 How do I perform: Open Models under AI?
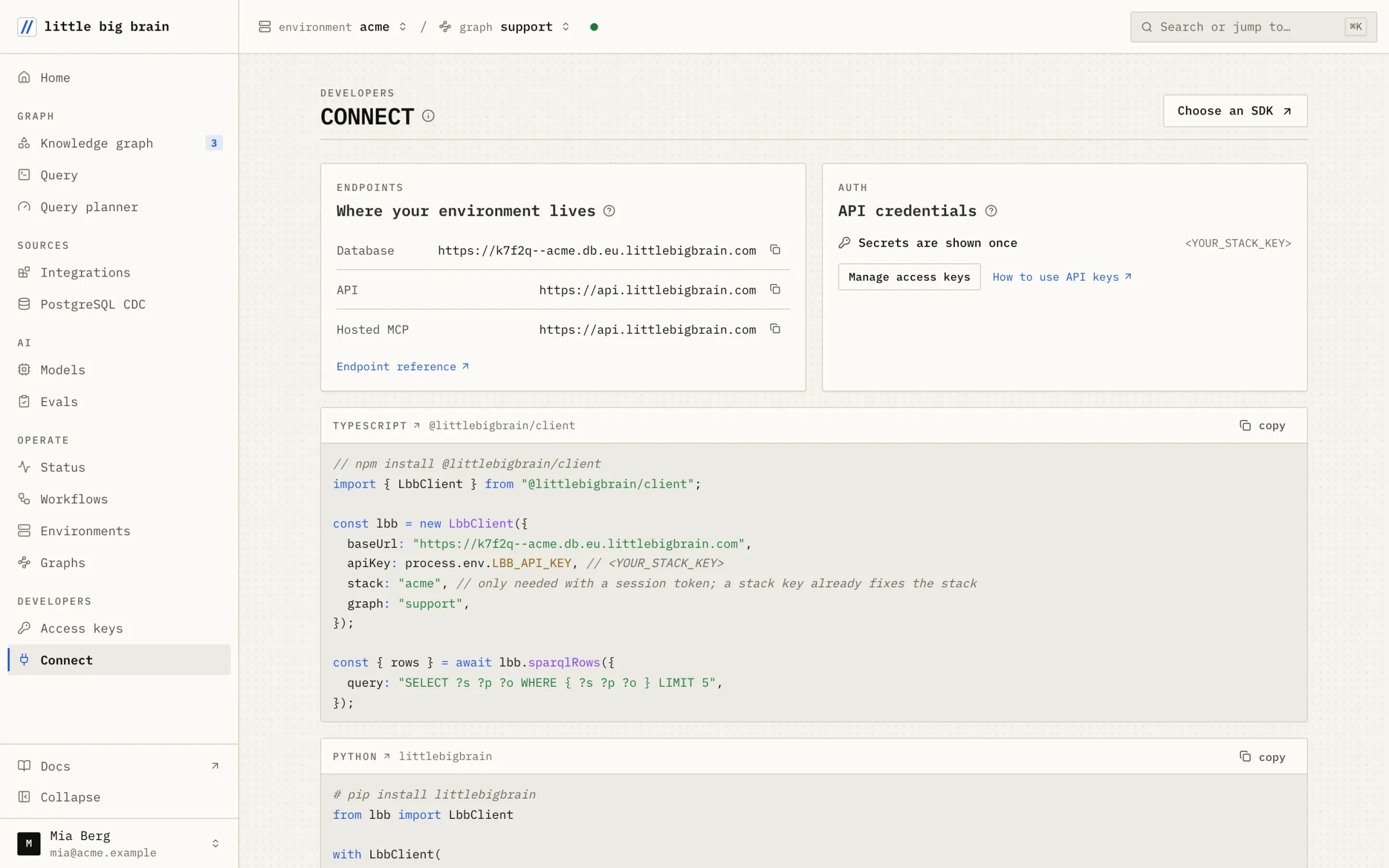pos(119,370)
